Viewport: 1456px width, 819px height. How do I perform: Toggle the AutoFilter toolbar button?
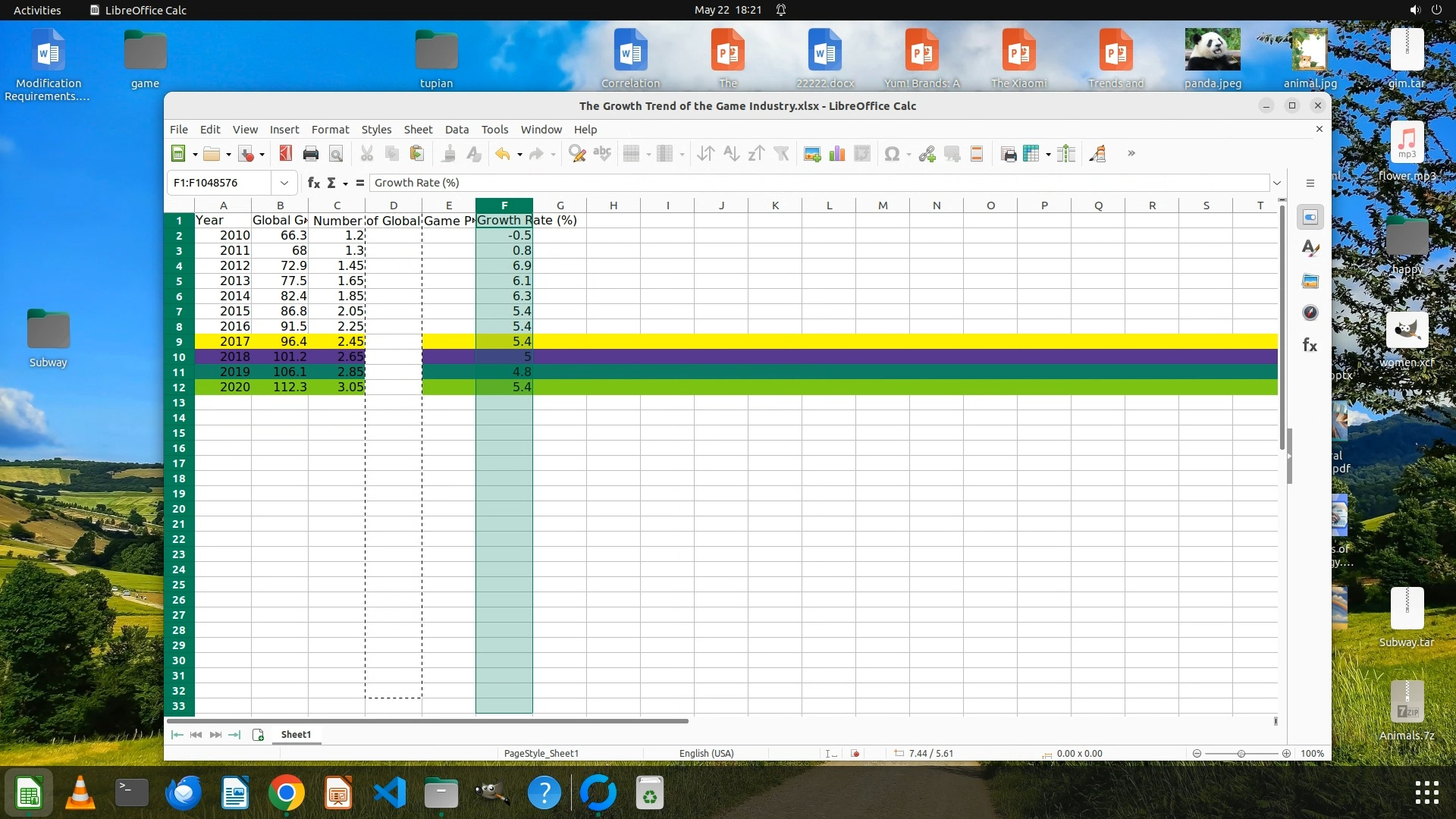782,154
